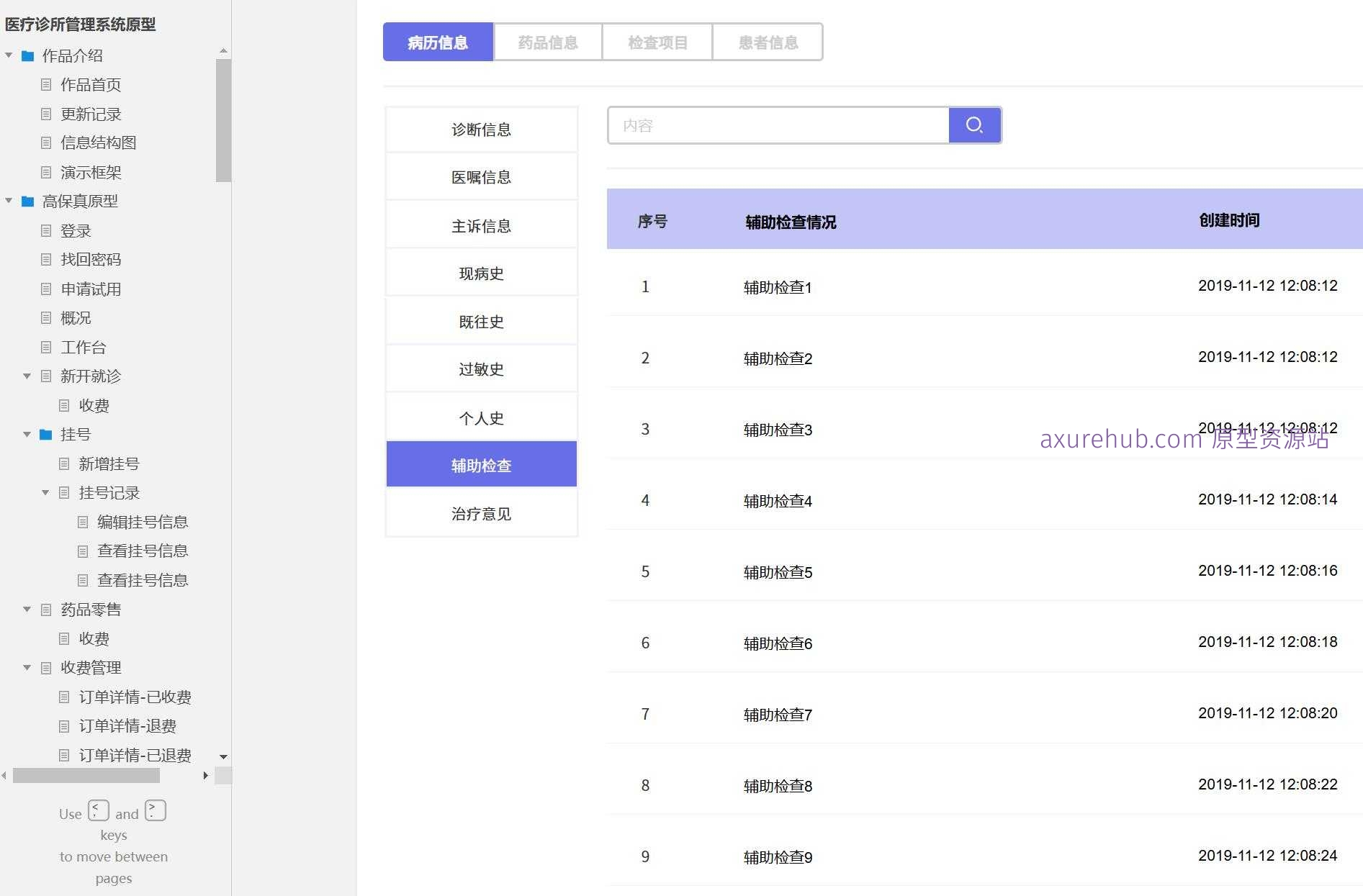
Task: Collapse the 挂号 tree node
Action: tap(27, 434)
